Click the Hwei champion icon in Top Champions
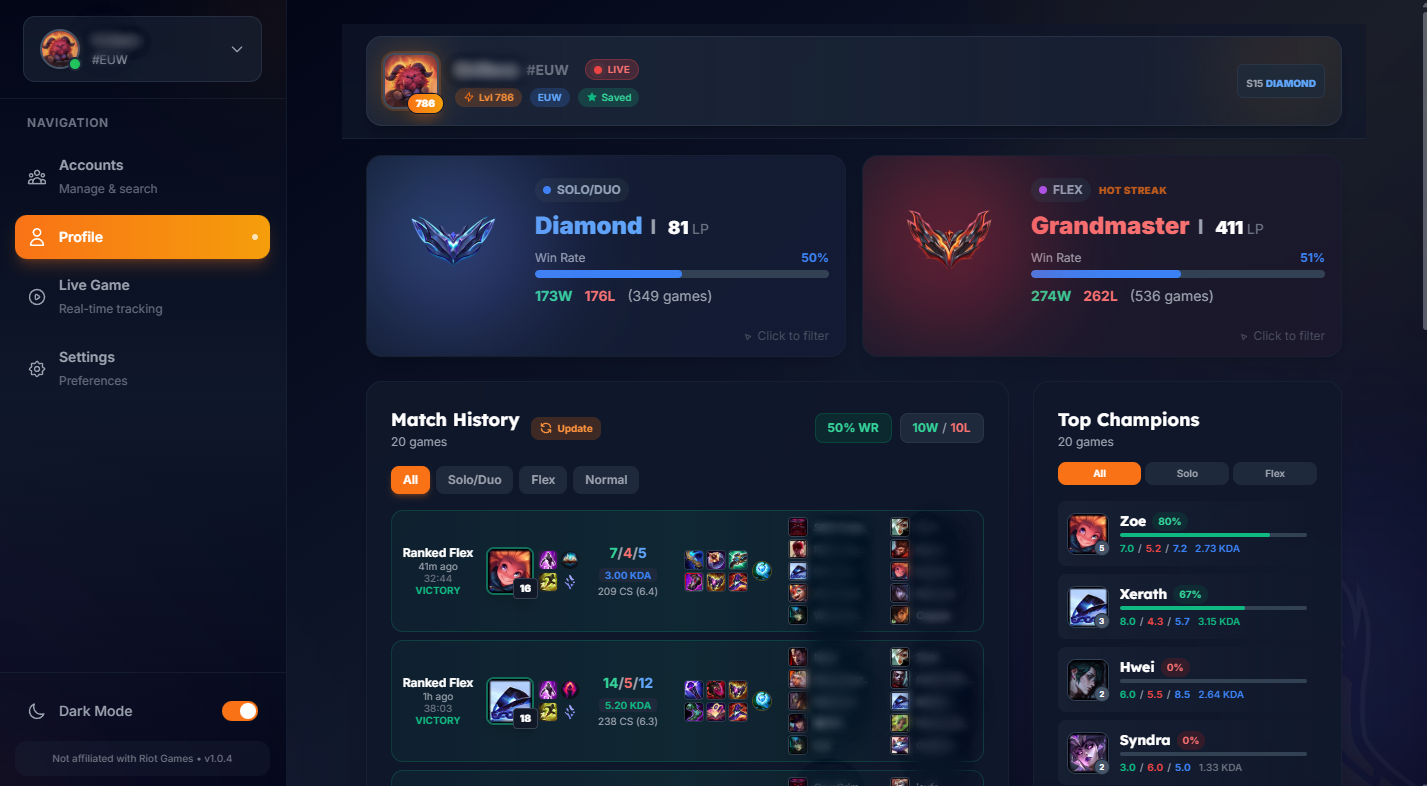The height and width of the screenshot is (786, 1427). point(1088,680)
